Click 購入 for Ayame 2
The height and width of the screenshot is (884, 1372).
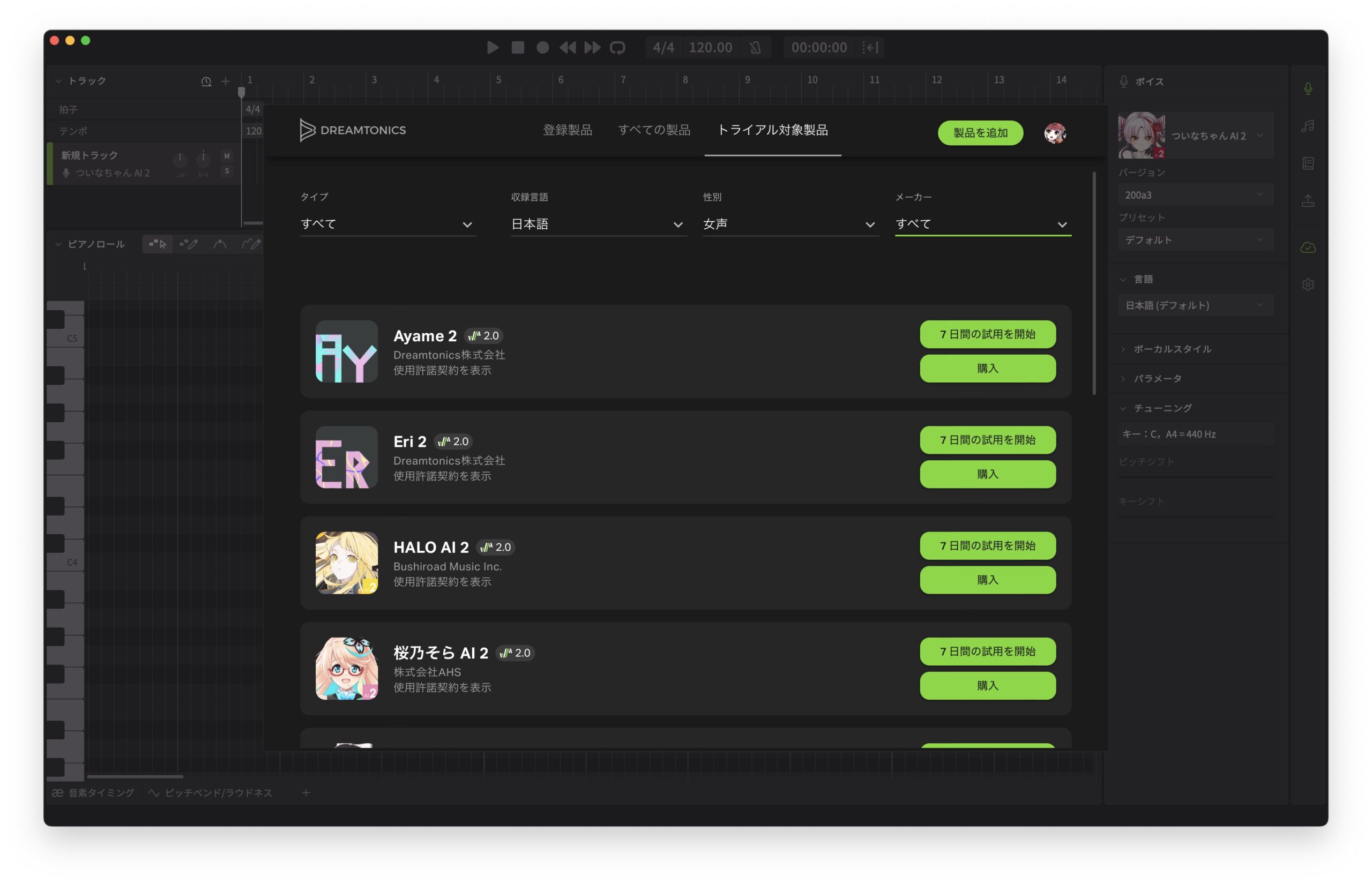tap(987, 369)
